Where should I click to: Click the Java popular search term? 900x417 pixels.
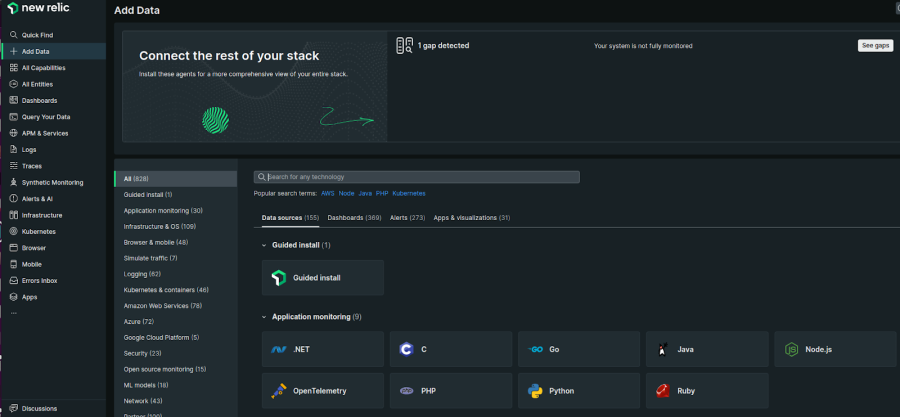click(365, 194)
